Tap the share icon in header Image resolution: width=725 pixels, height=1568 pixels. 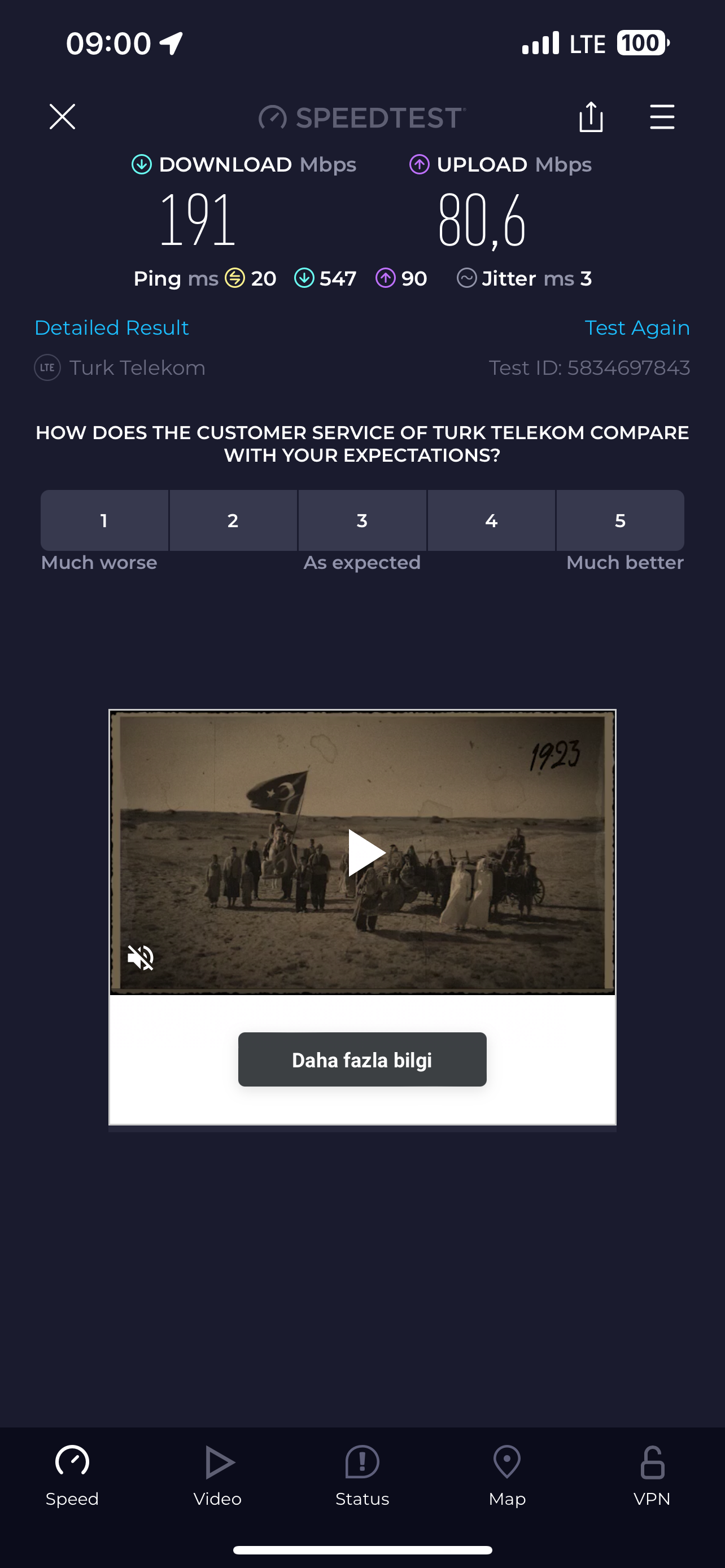[591, 116]
